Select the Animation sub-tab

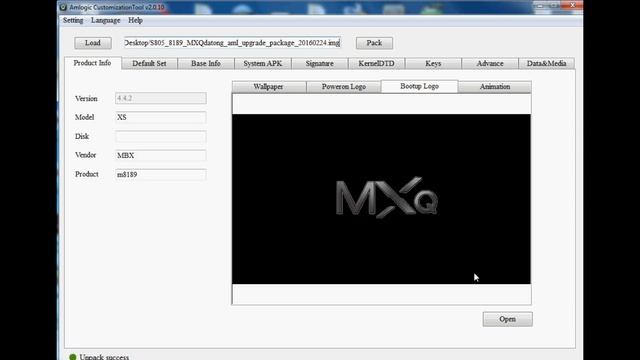(x=495, y=87)
